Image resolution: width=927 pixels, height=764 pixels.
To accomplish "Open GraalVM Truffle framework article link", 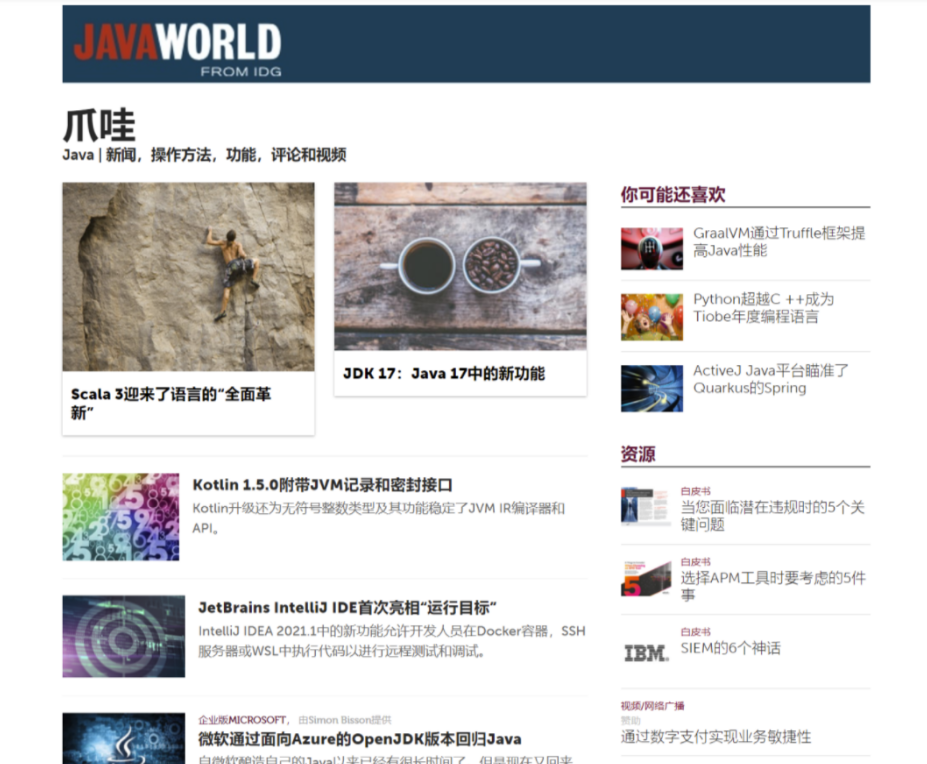I will (779, 242).
